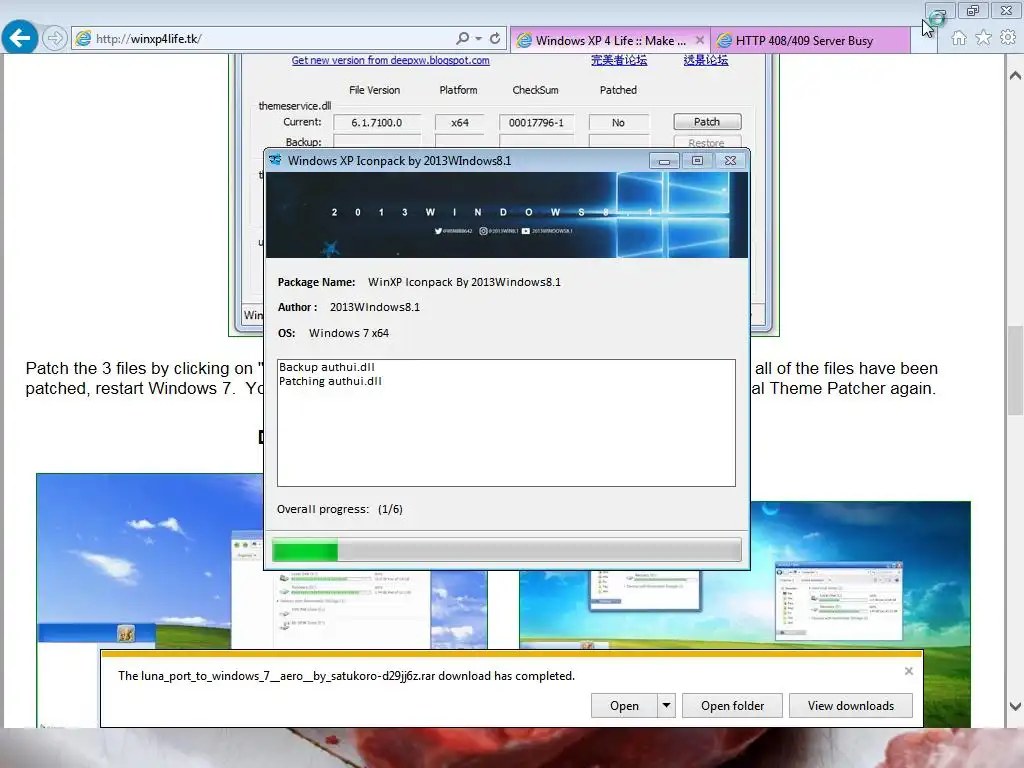Click the greyed Restore button for themeservice.dll

pos(707,142)
